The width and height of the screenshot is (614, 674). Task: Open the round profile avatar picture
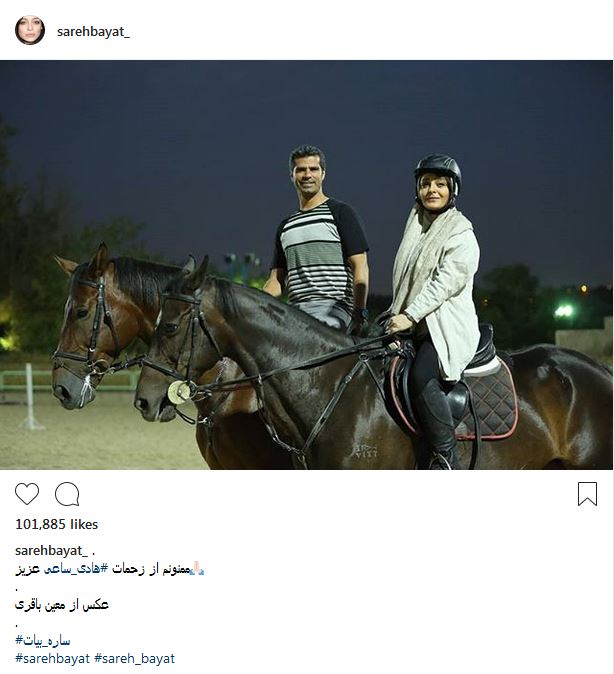click(30, 30)
